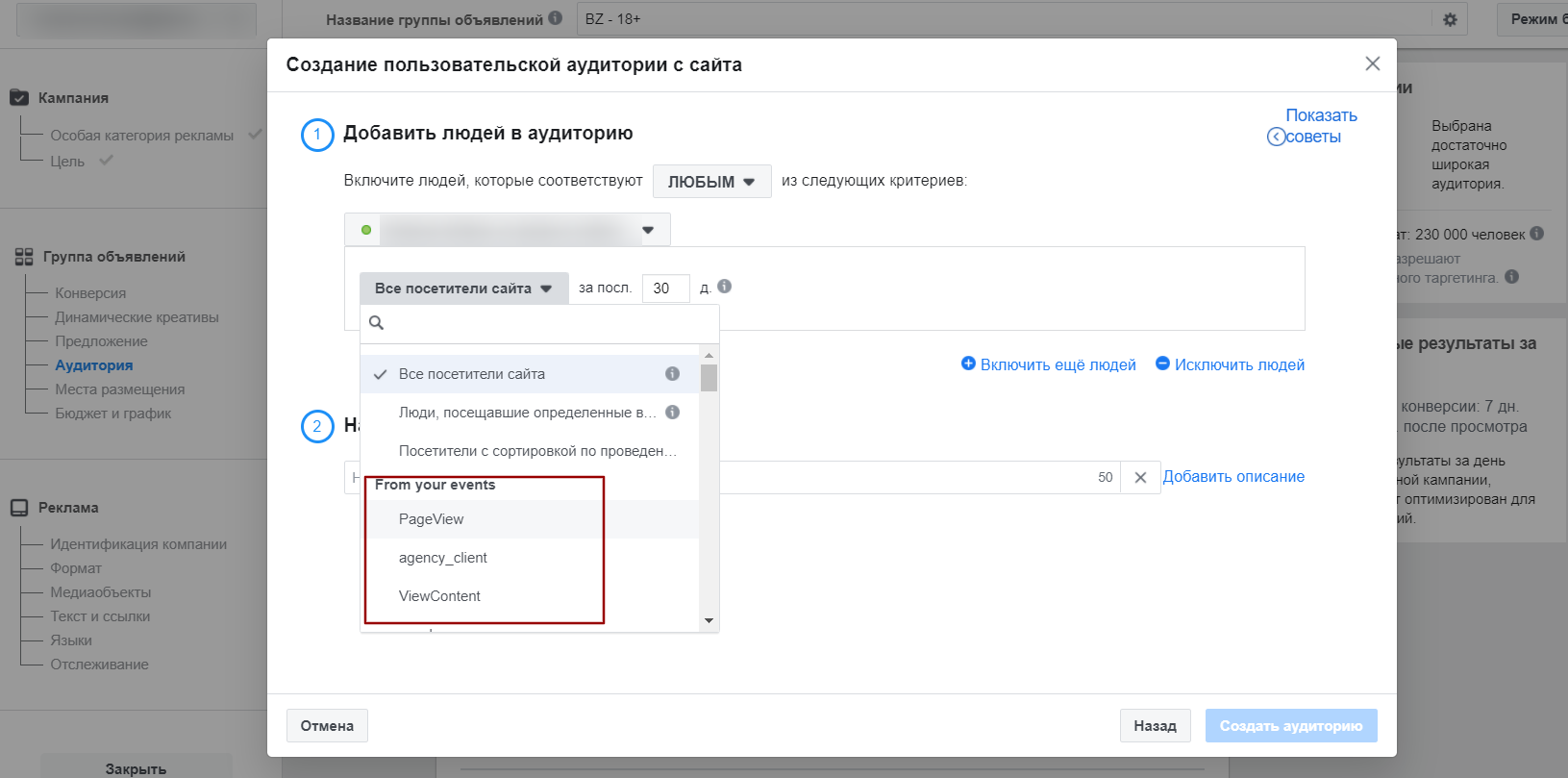Click info icon beside 'Люди, посещавшие определенные' option
Viewport: 1568px width, 778px height.
(x=672, y=413)
